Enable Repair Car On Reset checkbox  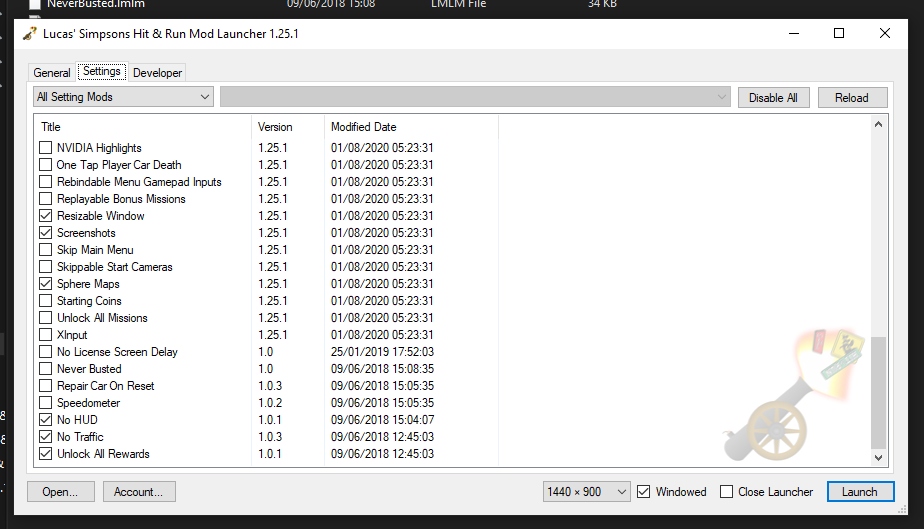click(45, 386)
